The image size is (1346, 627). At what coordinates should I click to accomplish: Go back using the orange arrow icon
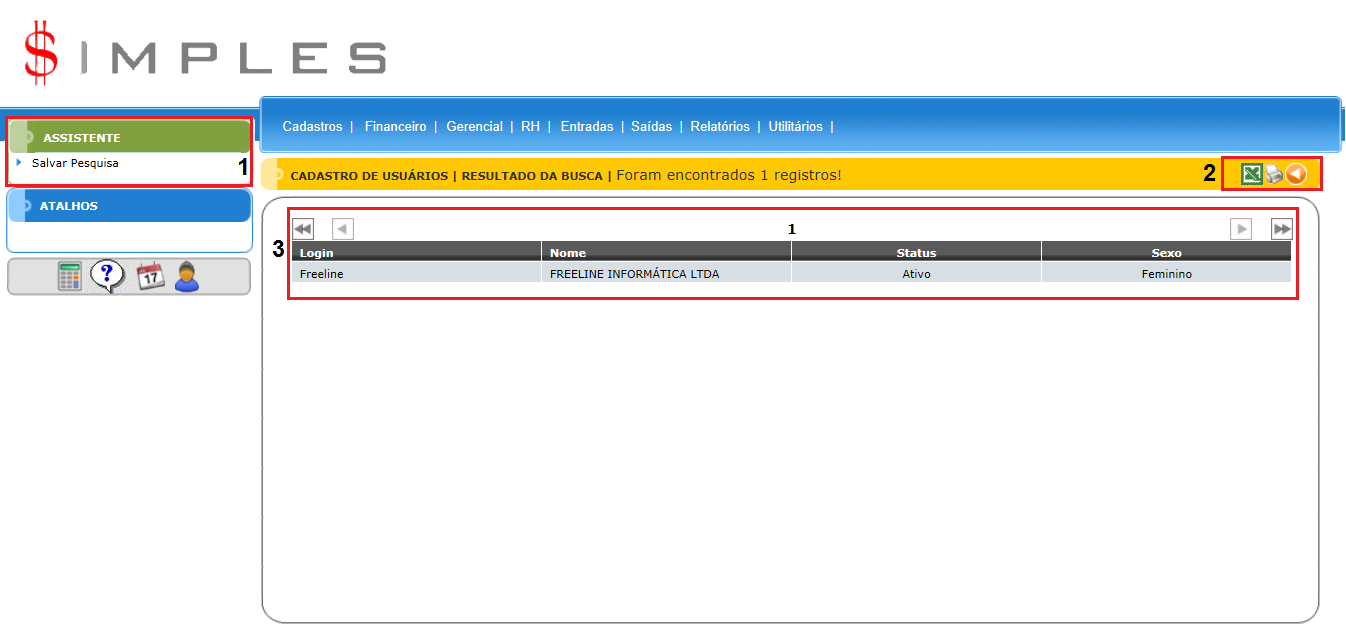(x=1296, y=174)
